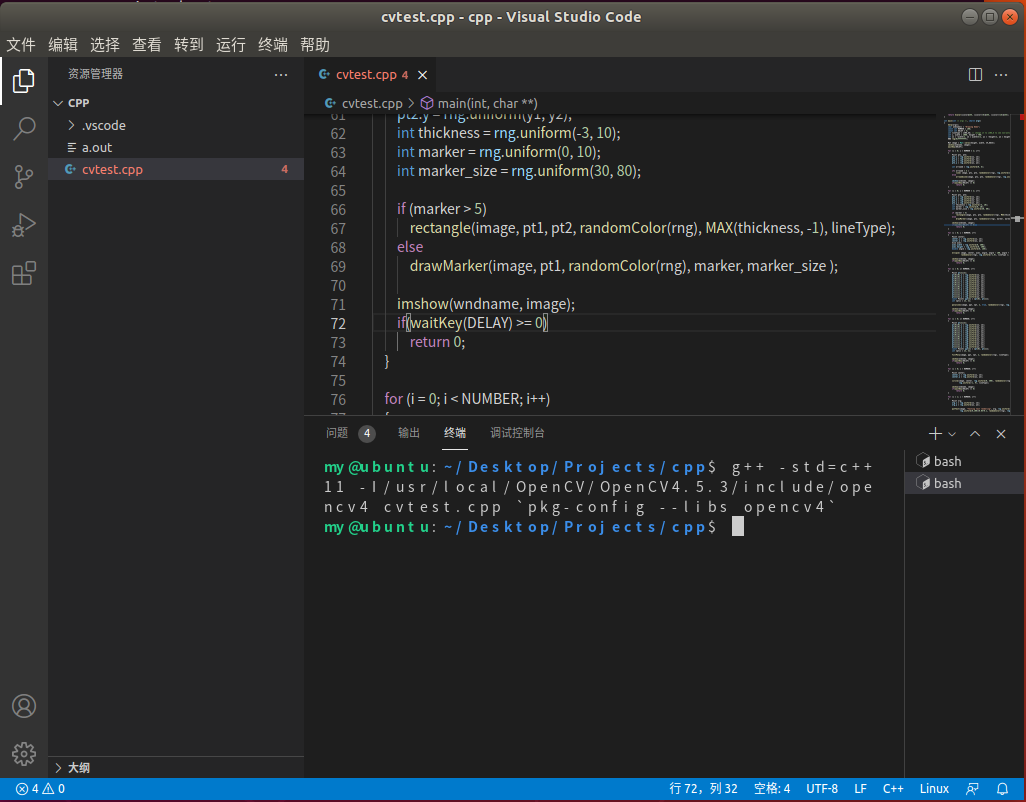
Task: Open the Accounts menu icon
Action: click(x=24, y=706)
